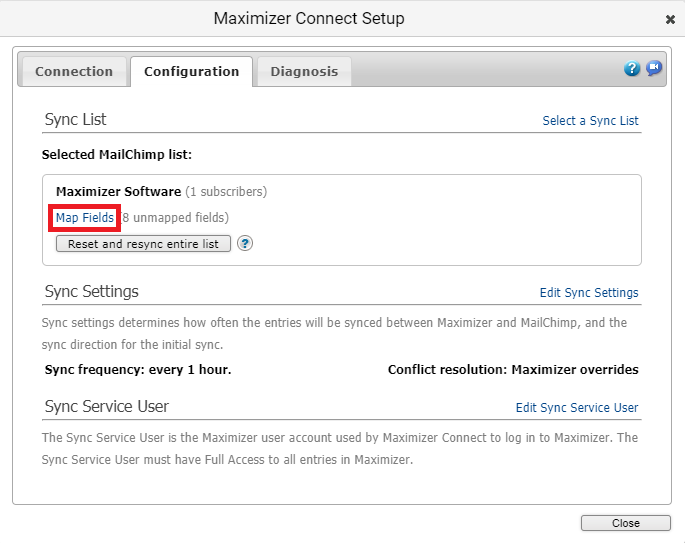This screenshot has height=543, width=685.
Task: Click the Map Fields link
Action: [x=85, y=217]
